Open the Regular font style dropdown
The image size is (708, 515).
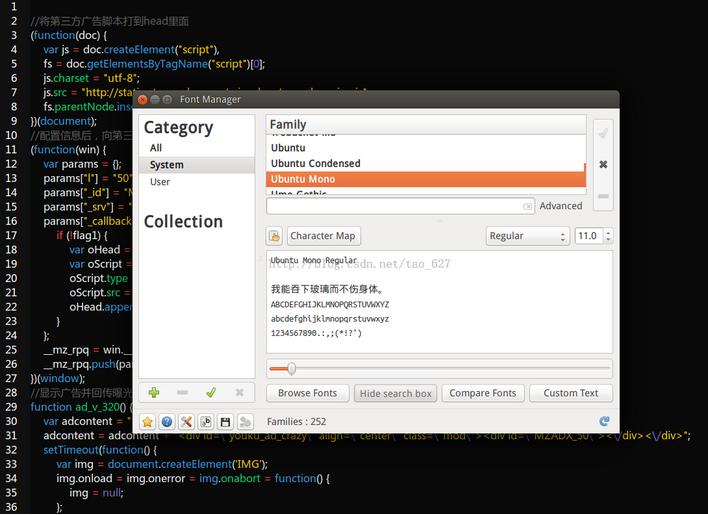pos(527,236)
